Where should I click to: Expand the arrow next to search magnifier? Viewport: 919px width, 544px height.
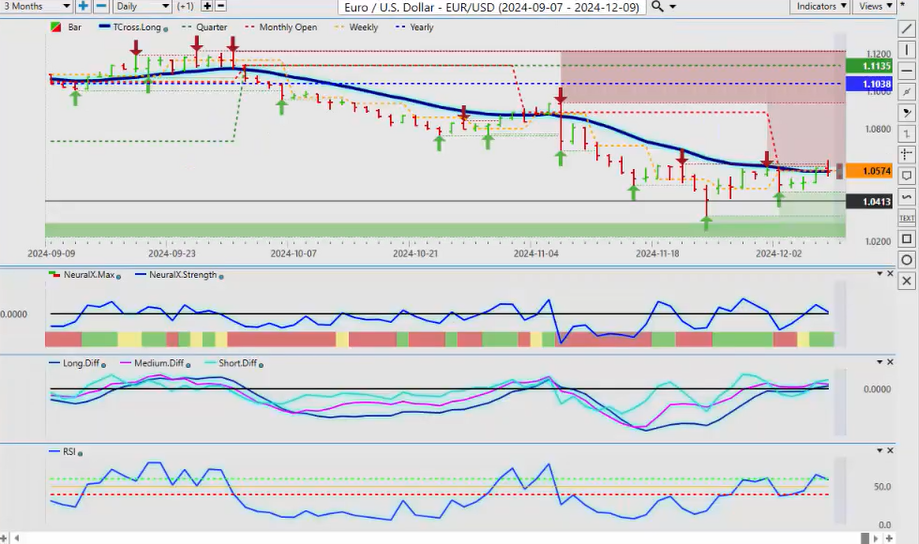pos(673,6)
